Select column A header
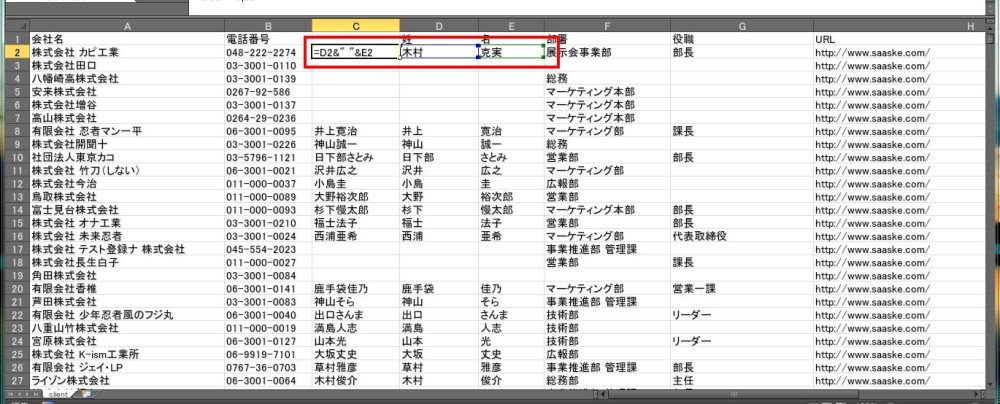The height and width of the screenshot is (404, 1000). (x=126, y=24)
